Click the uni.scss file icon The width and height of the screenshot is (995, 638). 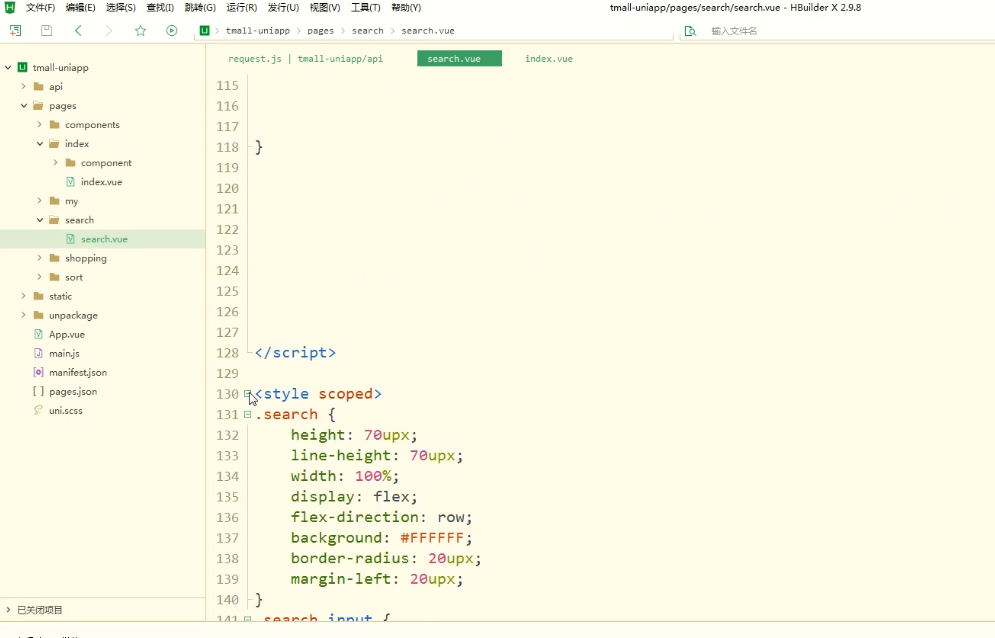(x=38, y=410)
